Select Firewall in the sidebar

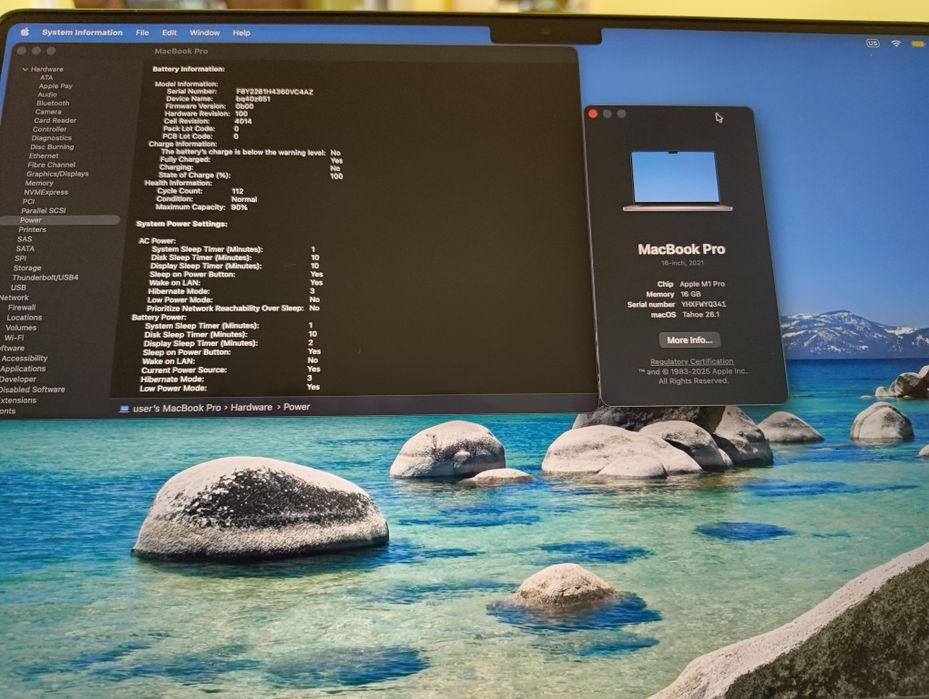(22, 307)
